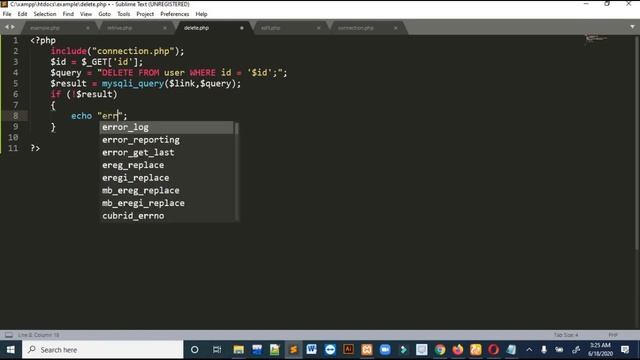Open Zoom from the taskbar
Image resolution: width=640 pixels, height=360 pixels.
click(385, 350)
